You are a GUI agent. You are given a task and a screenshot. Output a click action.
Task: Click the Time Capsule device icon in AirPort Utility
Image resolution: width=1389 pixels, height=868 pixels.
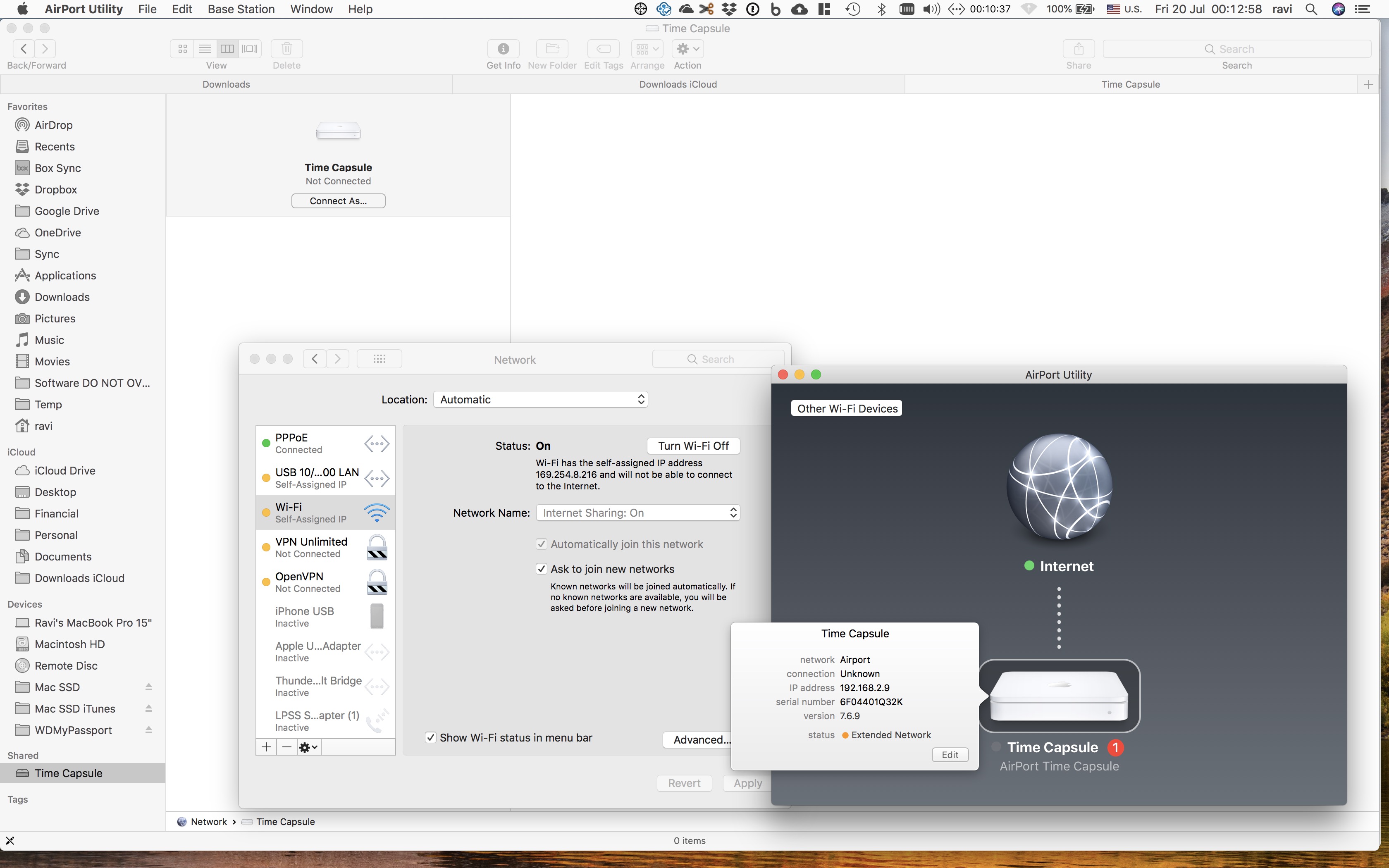click(1059, 695)
